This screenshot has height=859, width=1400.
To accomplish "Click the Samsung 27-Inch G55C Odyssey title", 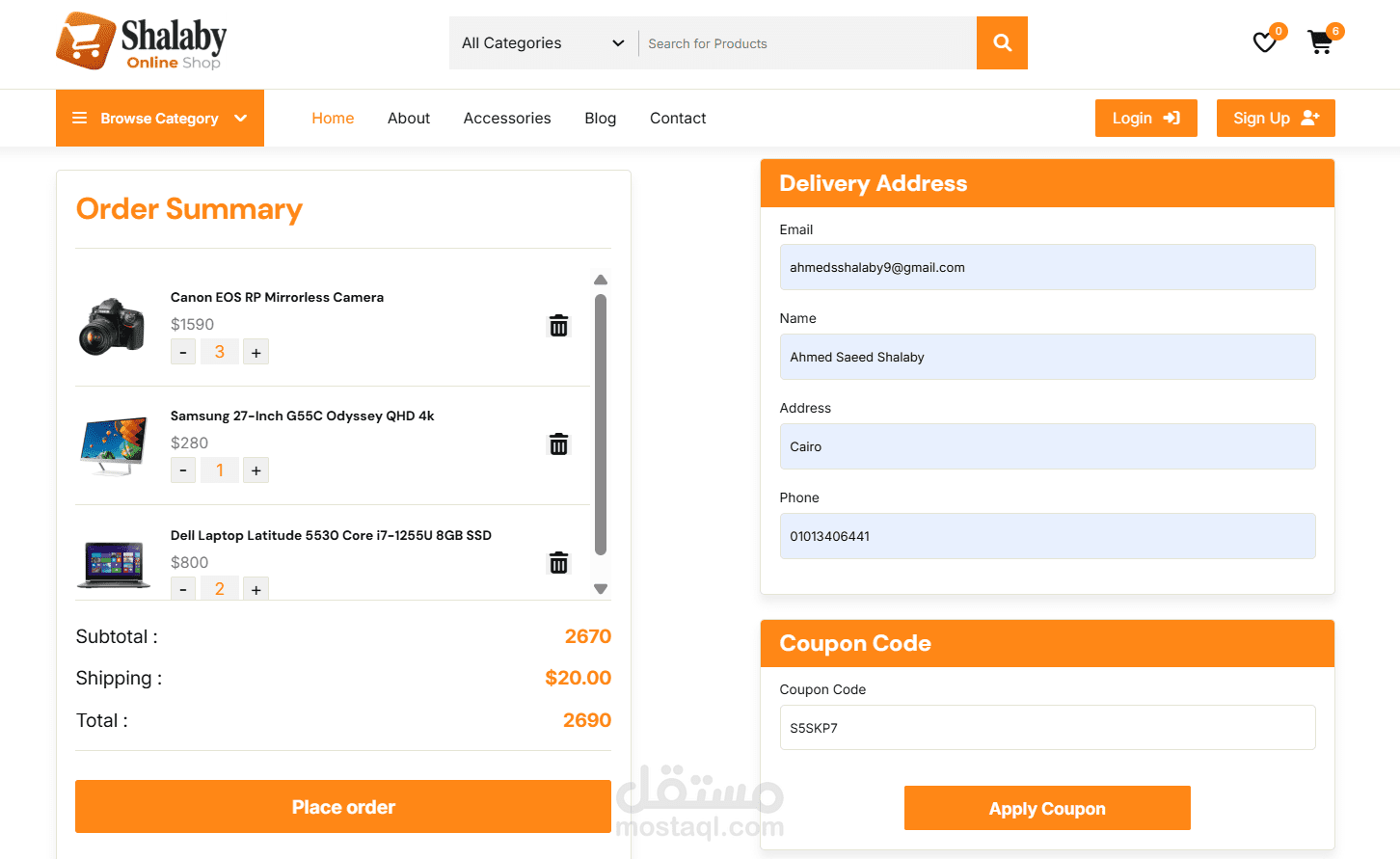I will (x=302, y=416).
